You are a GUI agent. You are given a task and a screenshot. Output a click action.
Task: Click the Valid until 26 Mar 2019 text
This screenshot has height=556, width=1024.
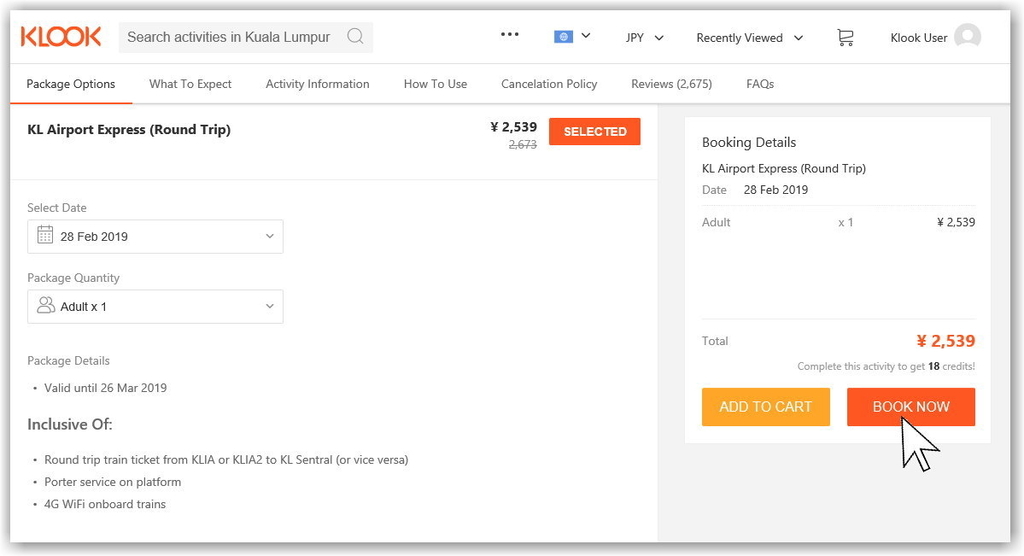tap(105, 387)
